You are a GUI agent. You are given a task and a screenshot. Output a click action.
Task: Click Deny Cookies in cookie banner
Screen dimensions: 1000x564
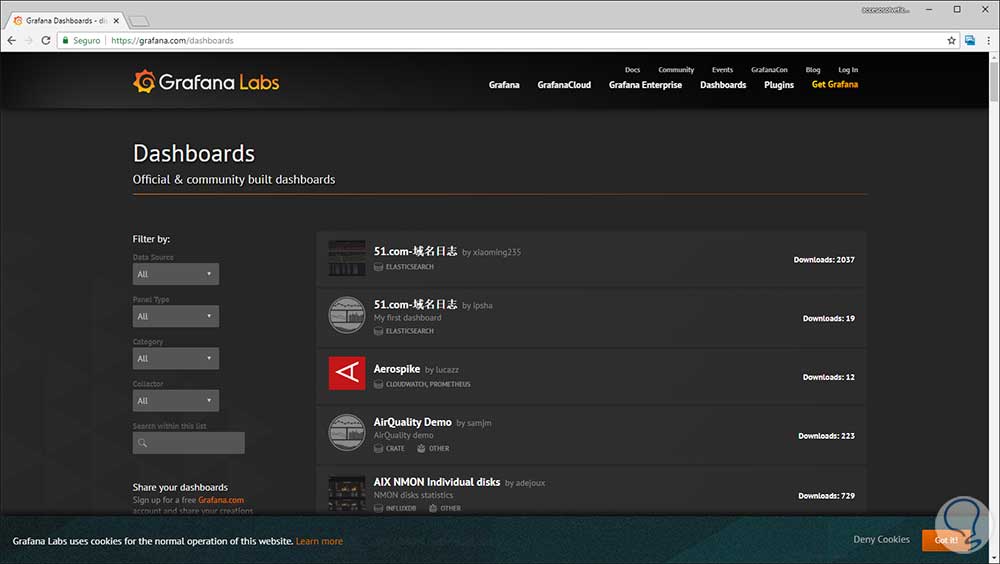[x=881, y=539]
